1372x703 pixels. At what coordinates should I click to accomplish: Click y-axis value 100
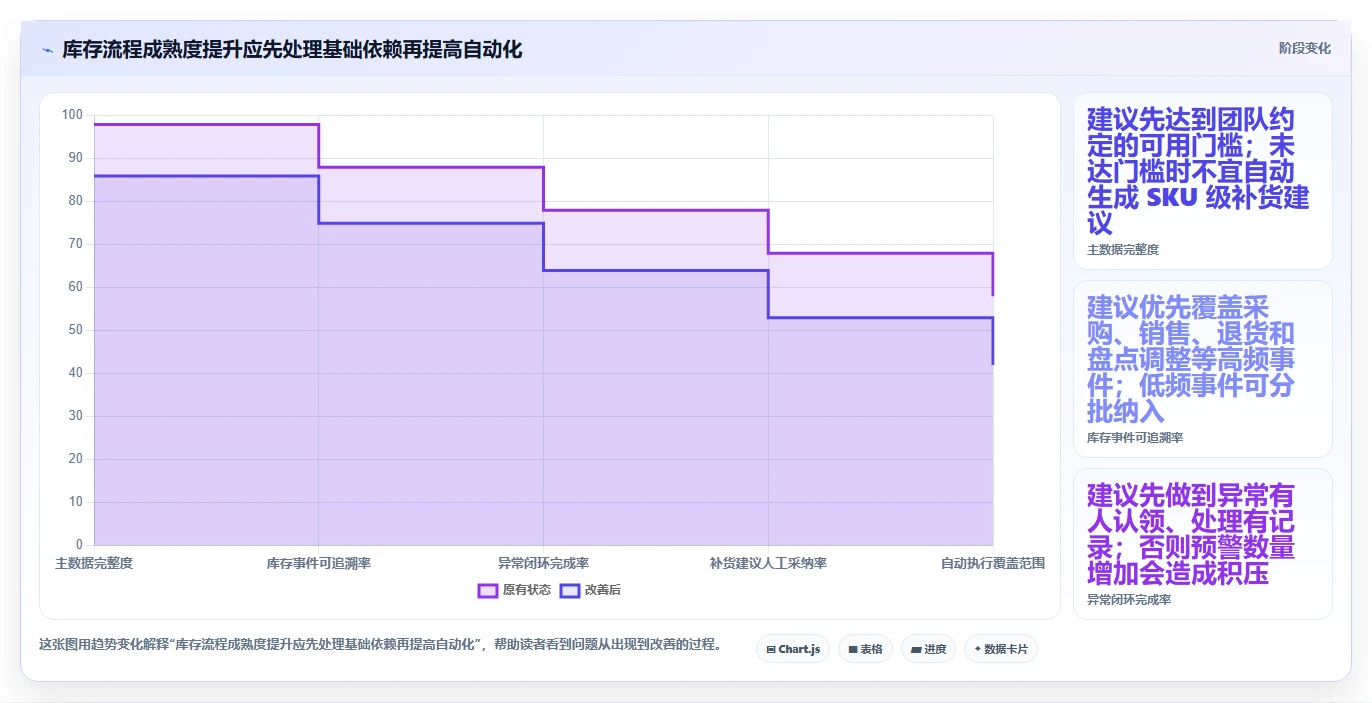[x=72, y=115]
